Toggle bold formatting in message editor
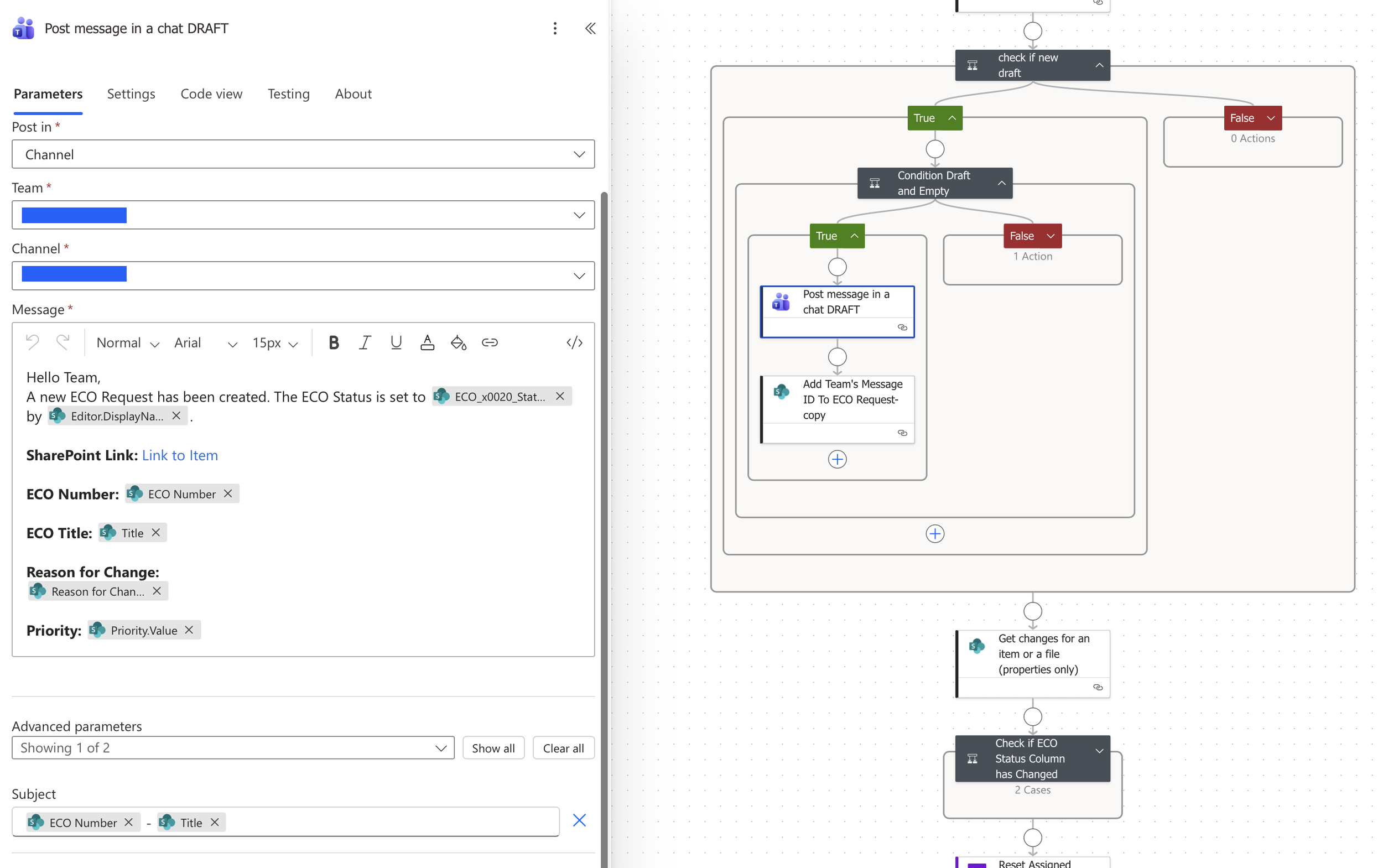 pyautogui.click(x=334, y=343)
